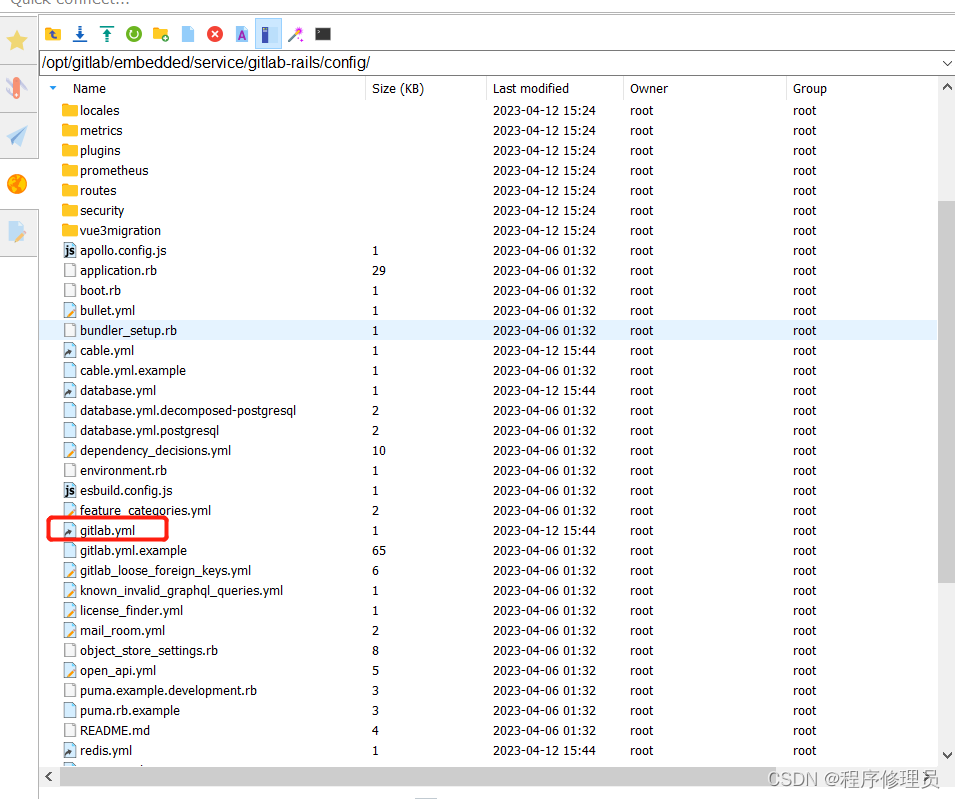Click the magic wand toolbar icon
Viewport: 955px width, 799px height.
(296, 34)
